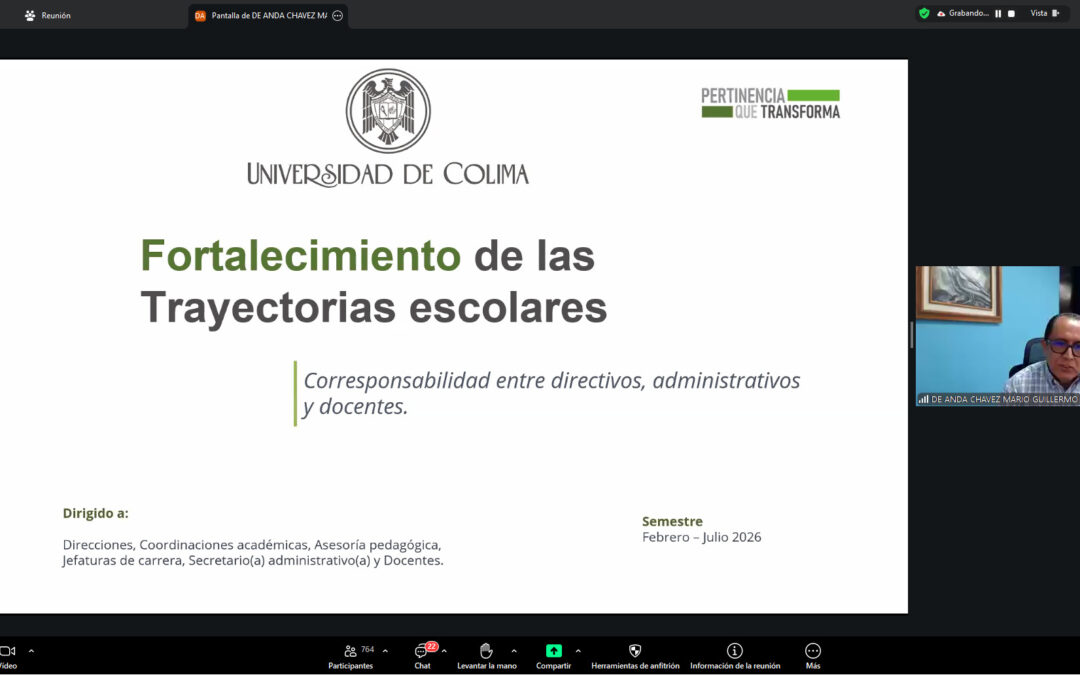Expand the Video options arrow

(x=31, y=651)
